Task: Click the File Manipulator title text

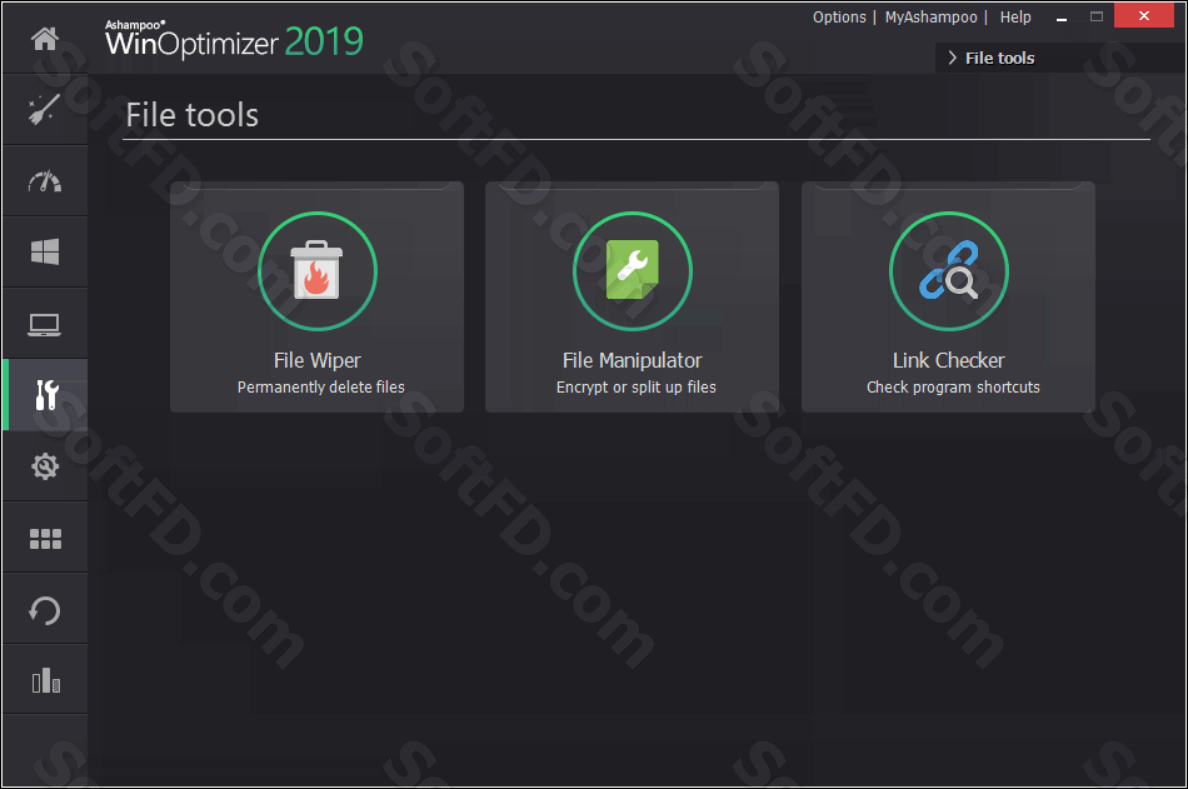Action: [633, 360]
